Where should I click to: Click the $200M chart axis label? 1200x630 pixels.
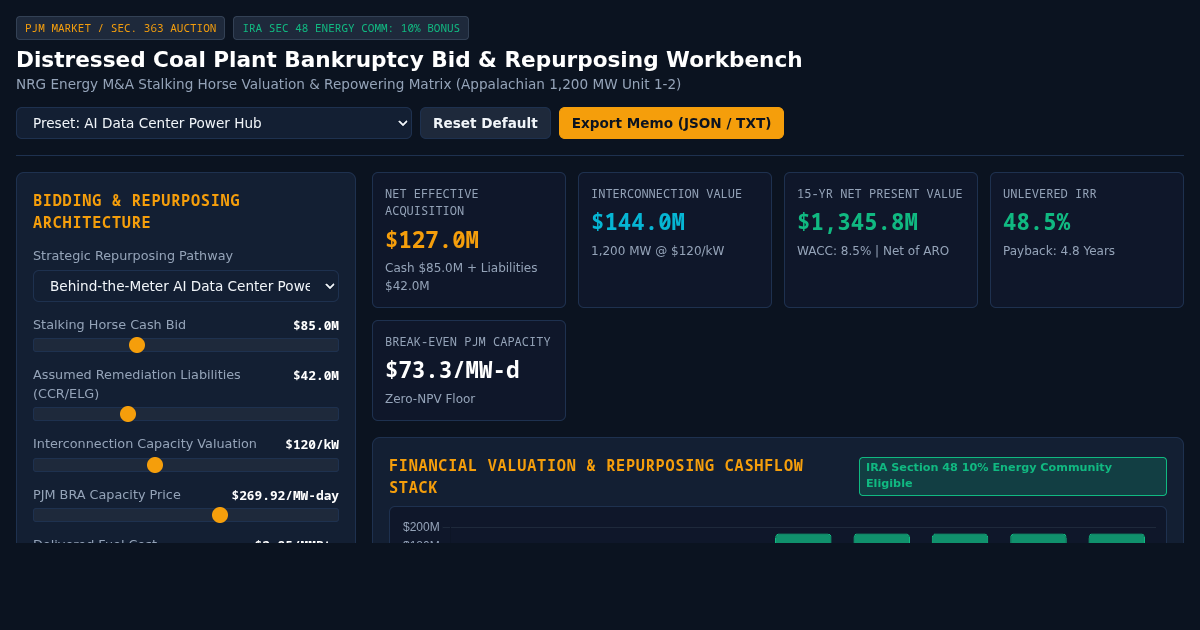coord(421,527)
